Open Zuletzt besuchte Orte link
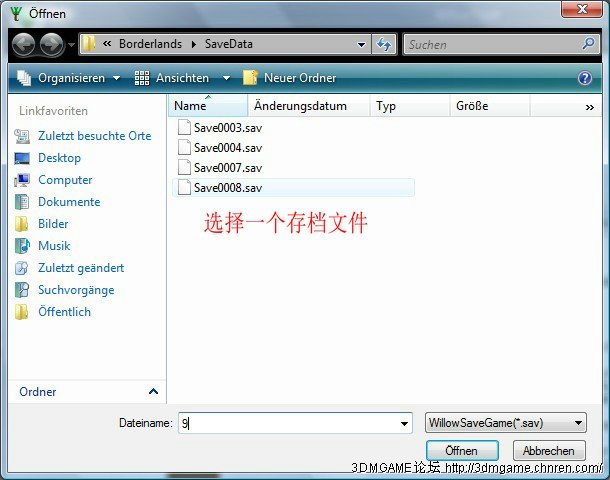The image size is (610, 480). point(94,136)
